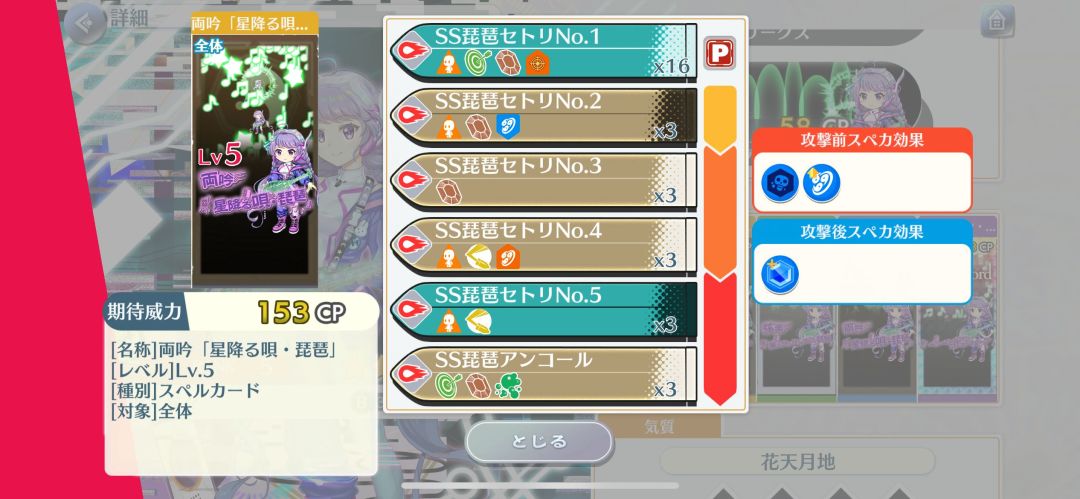Tap the green target icon on SS琵琶セトリNo.1
Image resolution: width=1080 pixels, height=499 pixels.
[x=477, y=63]
